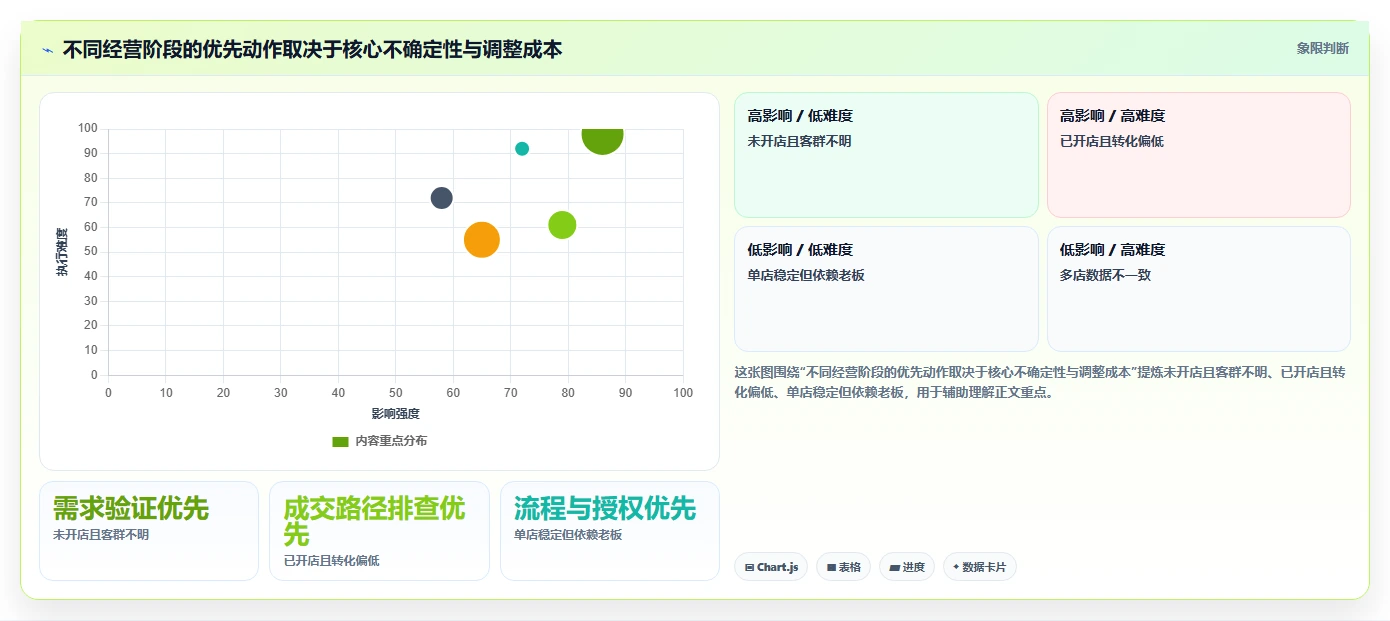Select the 成交路径排查优先 metric heading
The height and width of the screenshot is (621, 1390).
coord(375,522)
